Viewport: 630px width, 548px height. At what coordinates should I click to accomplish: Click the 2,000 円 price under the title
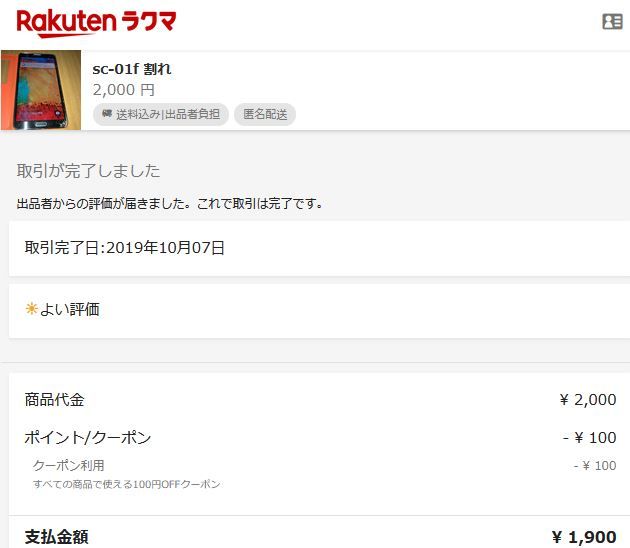point(124,90)
